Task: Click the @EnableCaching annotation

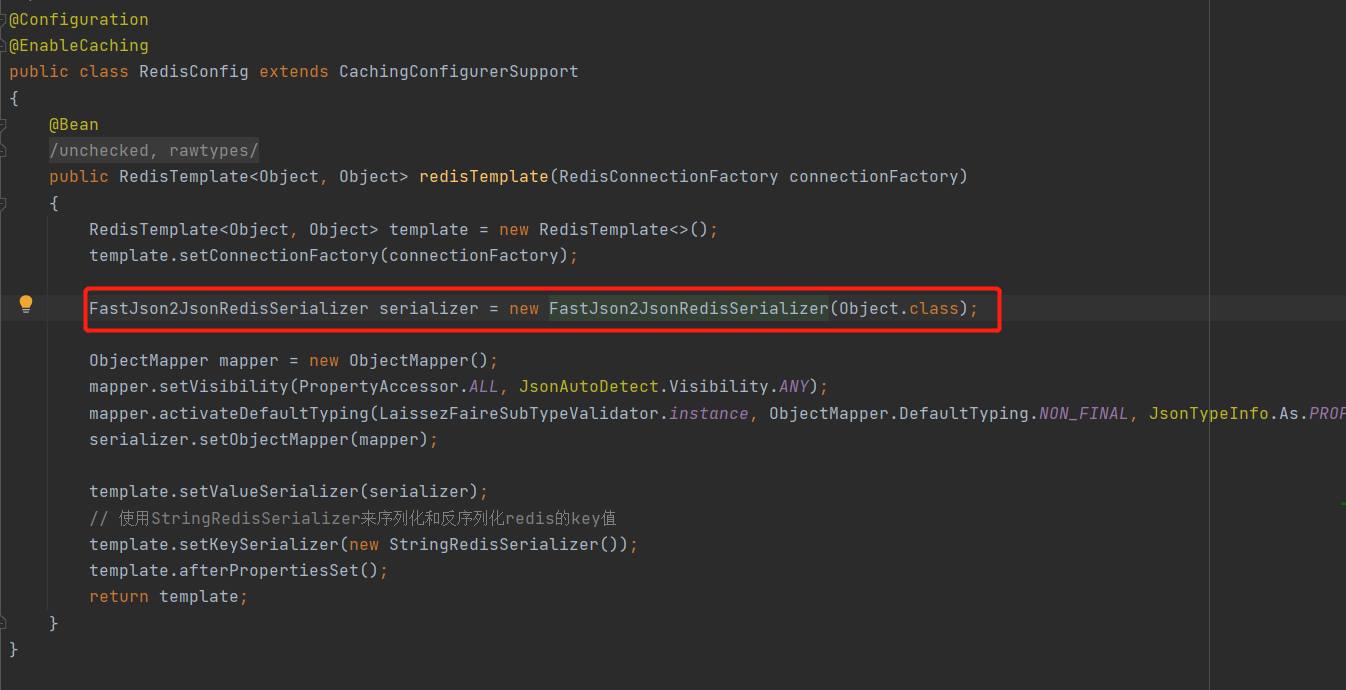Action: (x=78, y=45)
